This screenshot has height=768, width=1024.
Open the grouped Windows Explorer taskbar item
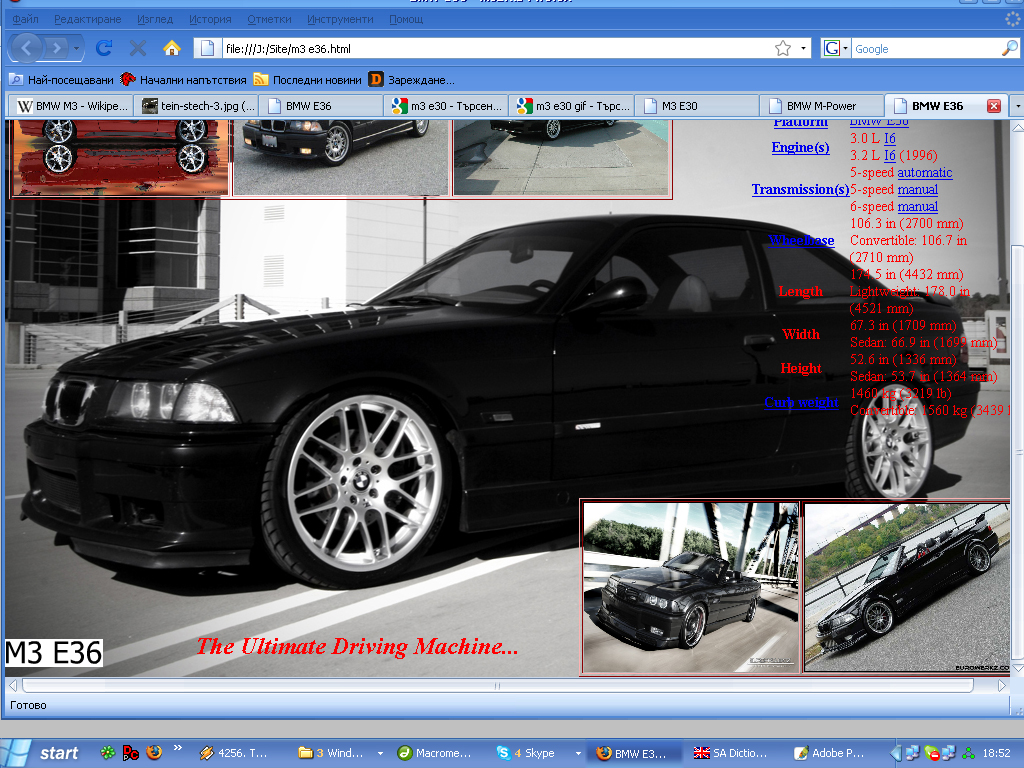[x=340, y=753]
